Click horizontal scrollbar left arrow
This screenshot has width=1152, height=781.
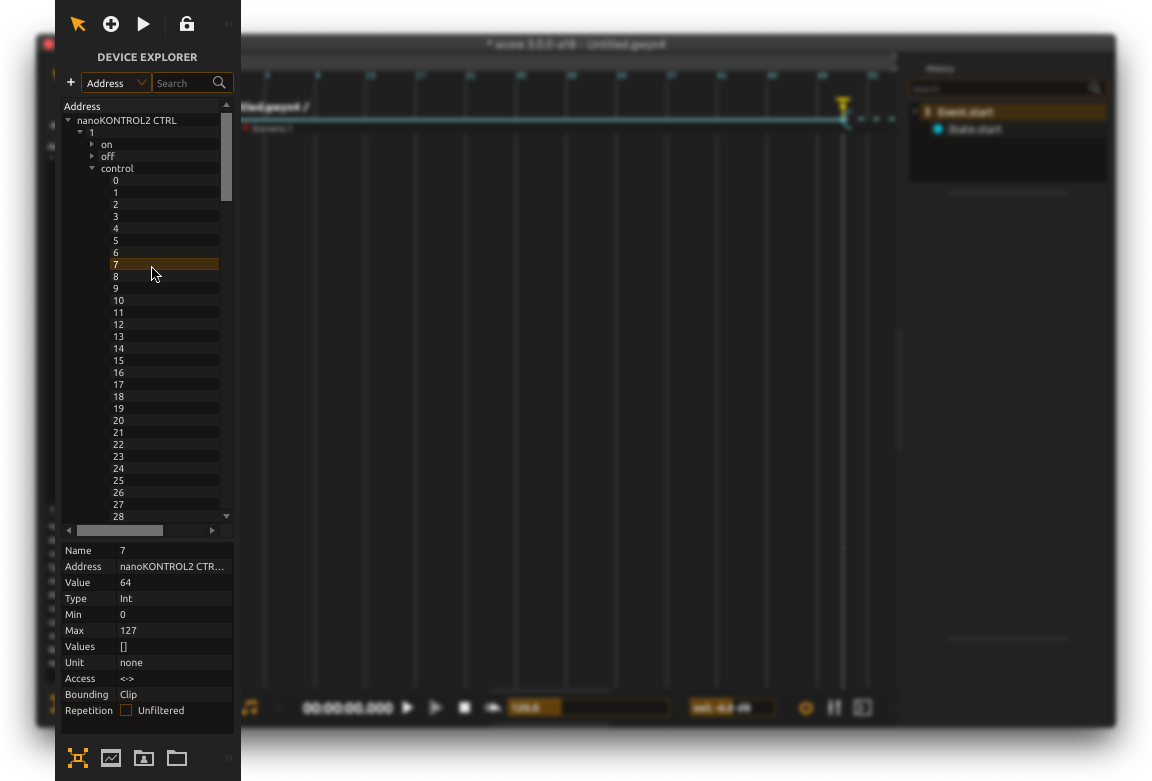pos(68,530)
